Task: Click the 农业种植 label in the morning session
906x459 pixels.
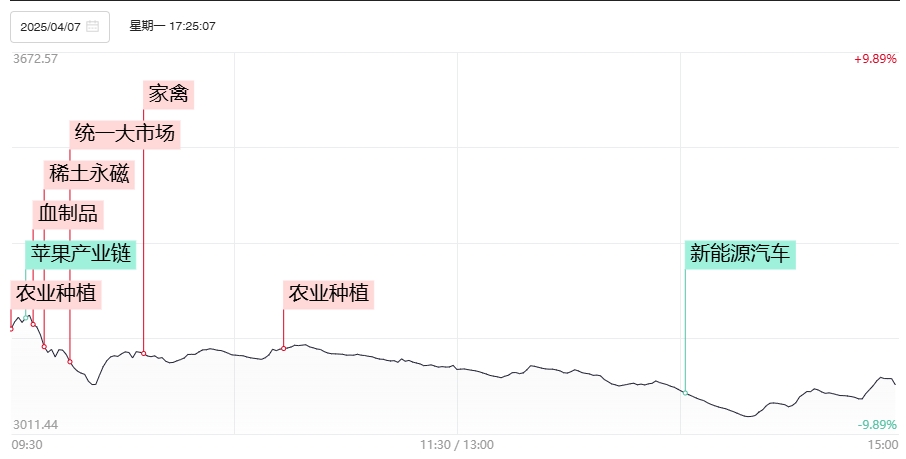Action: pyautogui.click(x=329, y=294)
